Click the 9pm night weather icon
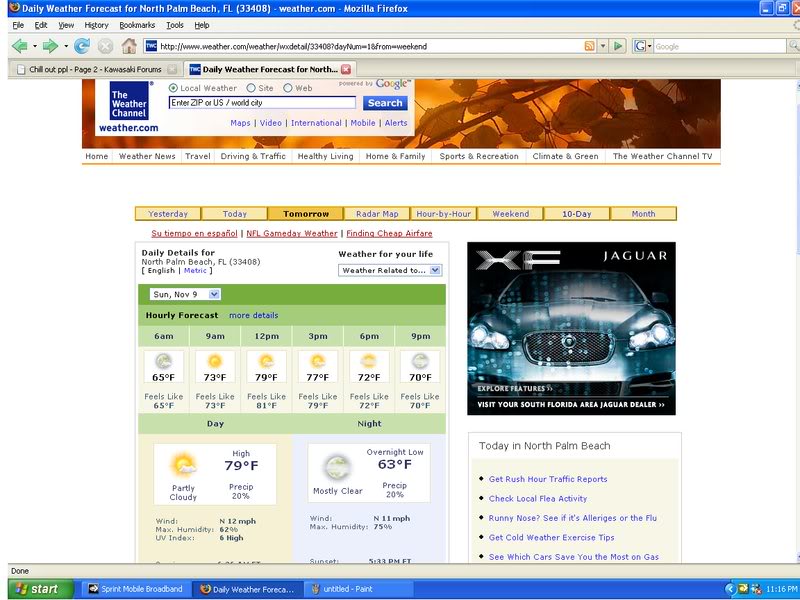Image resolution: width=800 pixels, height=600 pixels. pyautogui.click(x=420, y=362)
